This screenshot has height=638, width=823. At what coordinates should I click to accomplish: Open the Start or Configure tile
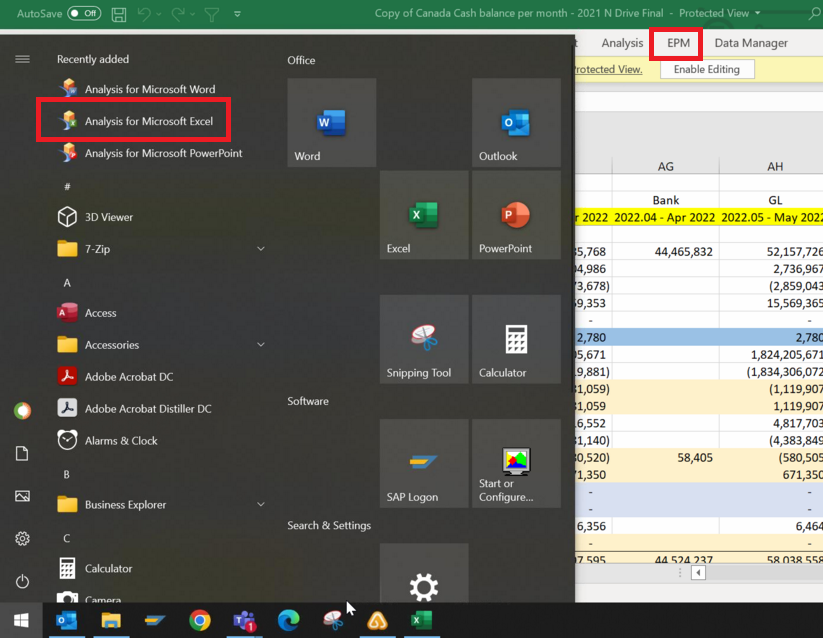[516, 464]
